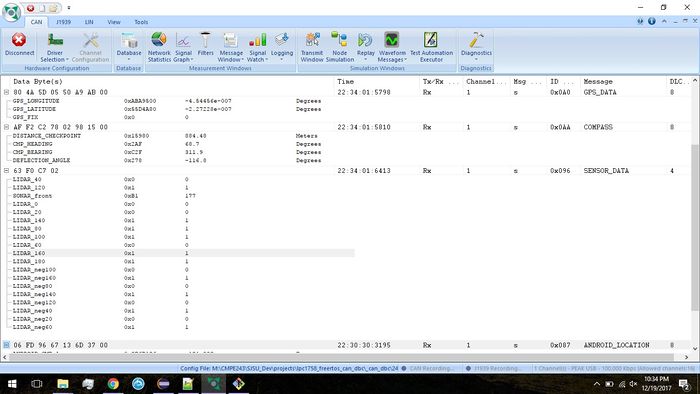Collapse the GPS_DATA message row

[7, 92]
